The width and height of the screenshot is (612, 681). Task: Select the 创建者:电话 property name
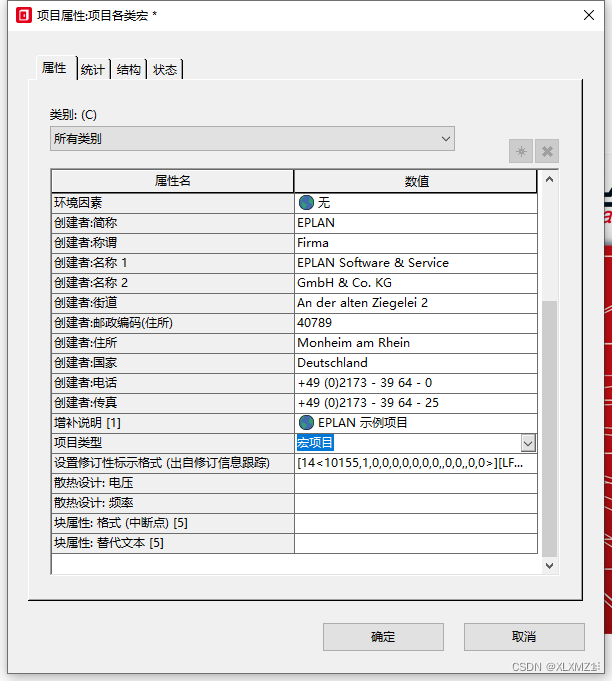point(172,383)
